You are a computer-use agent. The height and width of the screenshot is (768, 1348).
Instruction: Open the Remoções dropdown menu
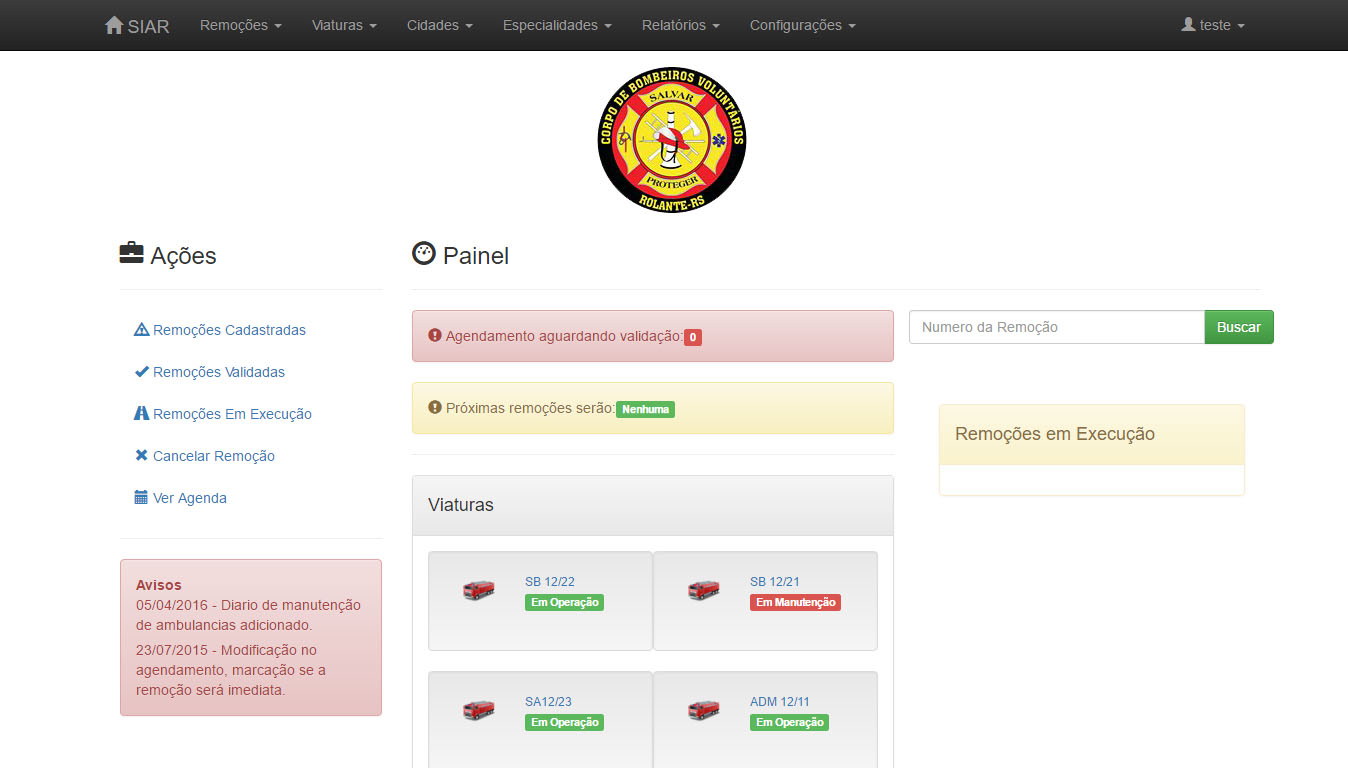point(240,25)
